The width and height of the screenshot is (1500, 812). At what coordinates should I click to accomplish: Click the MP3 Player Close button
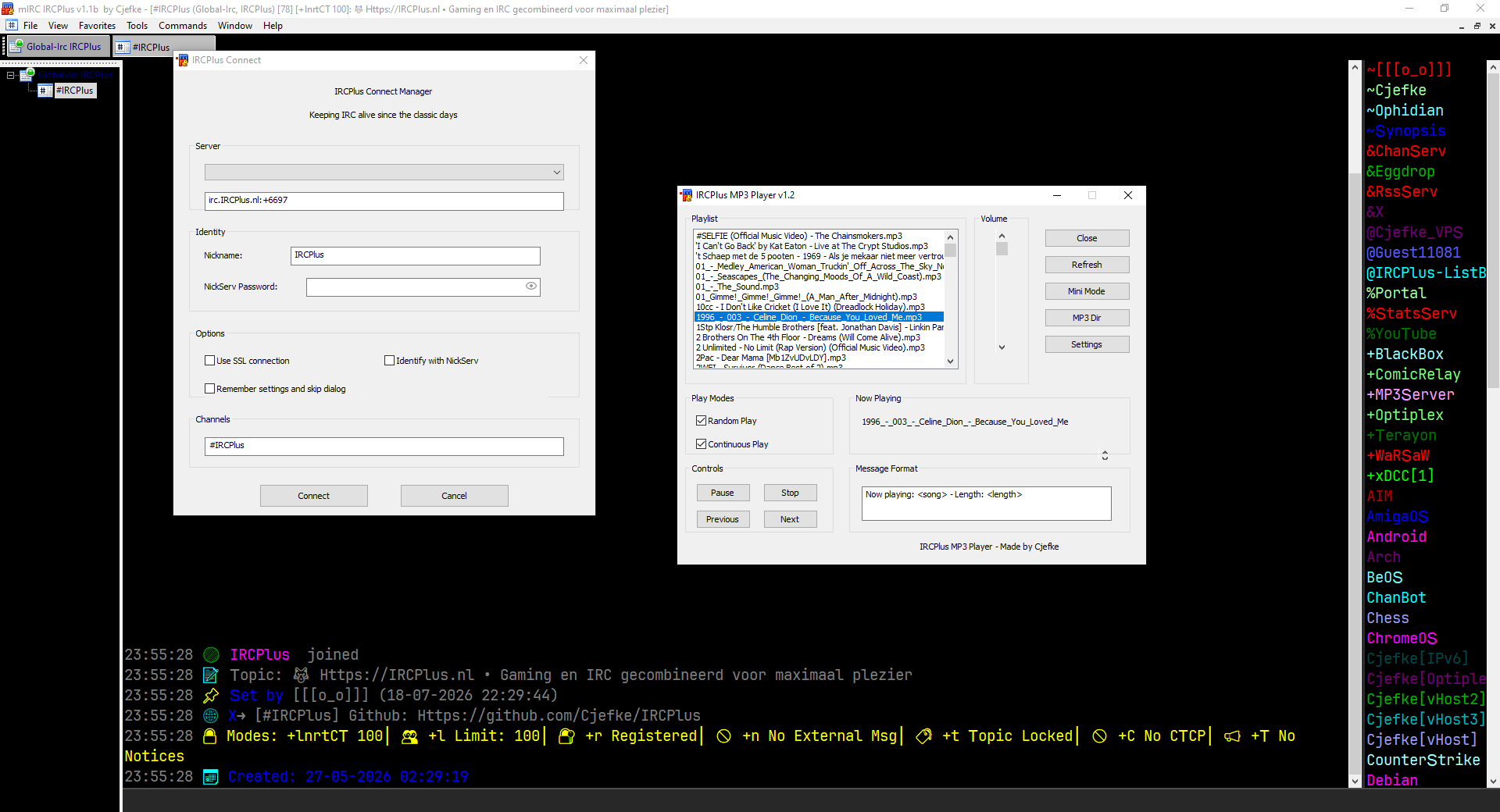coord(1087,238)
